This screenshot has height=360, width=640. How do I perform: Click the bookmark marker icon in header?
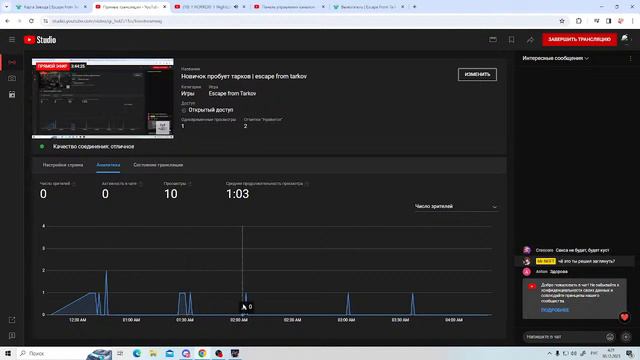pyautogui.click(x=511, y=40)
